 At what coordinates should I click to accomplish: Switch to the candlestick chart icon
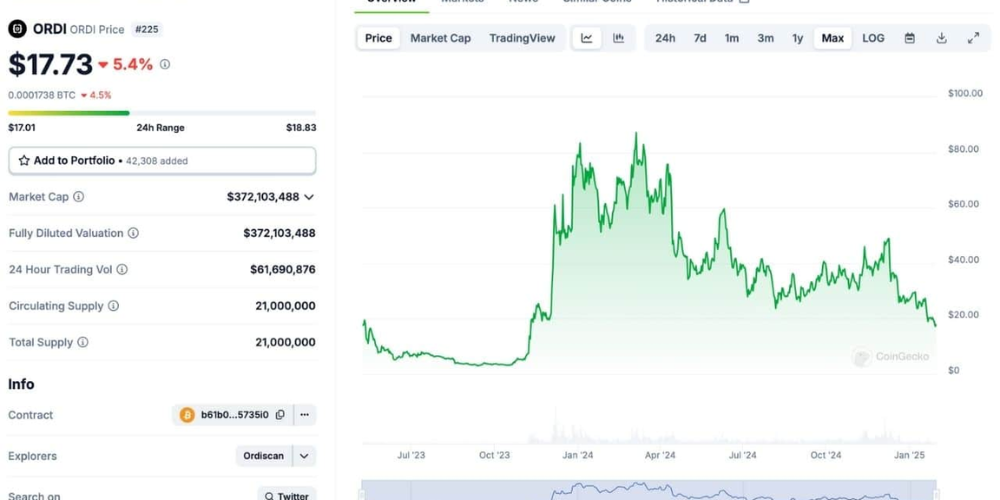click(x=619, y=38)
